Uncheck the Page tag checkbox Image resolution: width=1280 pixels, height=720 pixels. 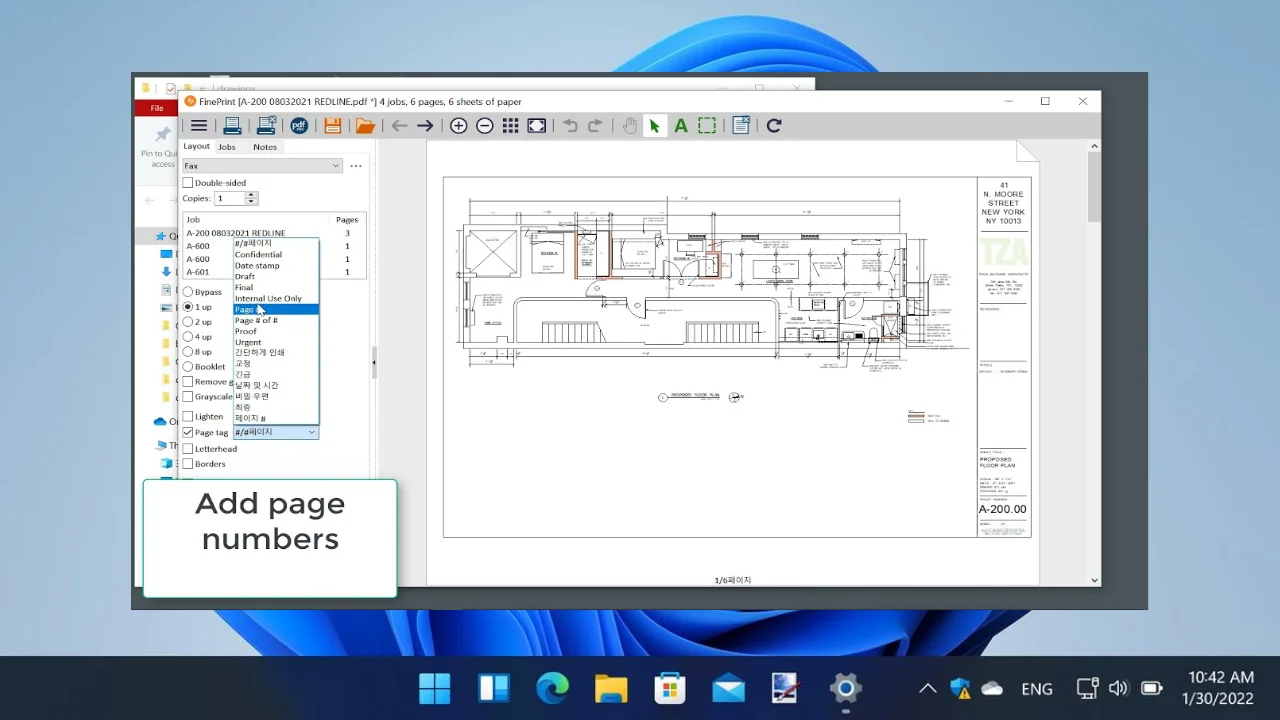coord(187,433)
